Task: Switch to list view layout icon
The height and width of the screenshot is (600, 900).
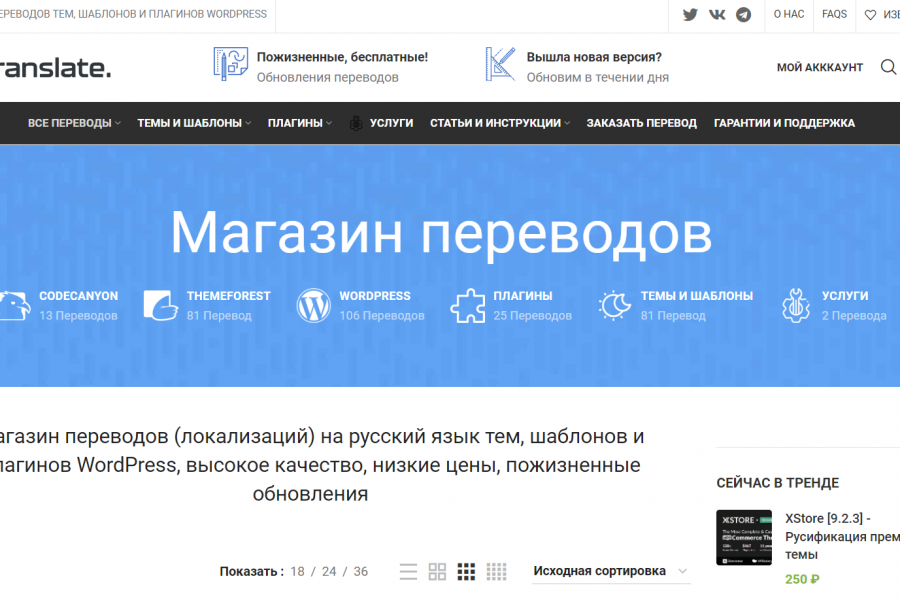Action: tap(408, 572)
